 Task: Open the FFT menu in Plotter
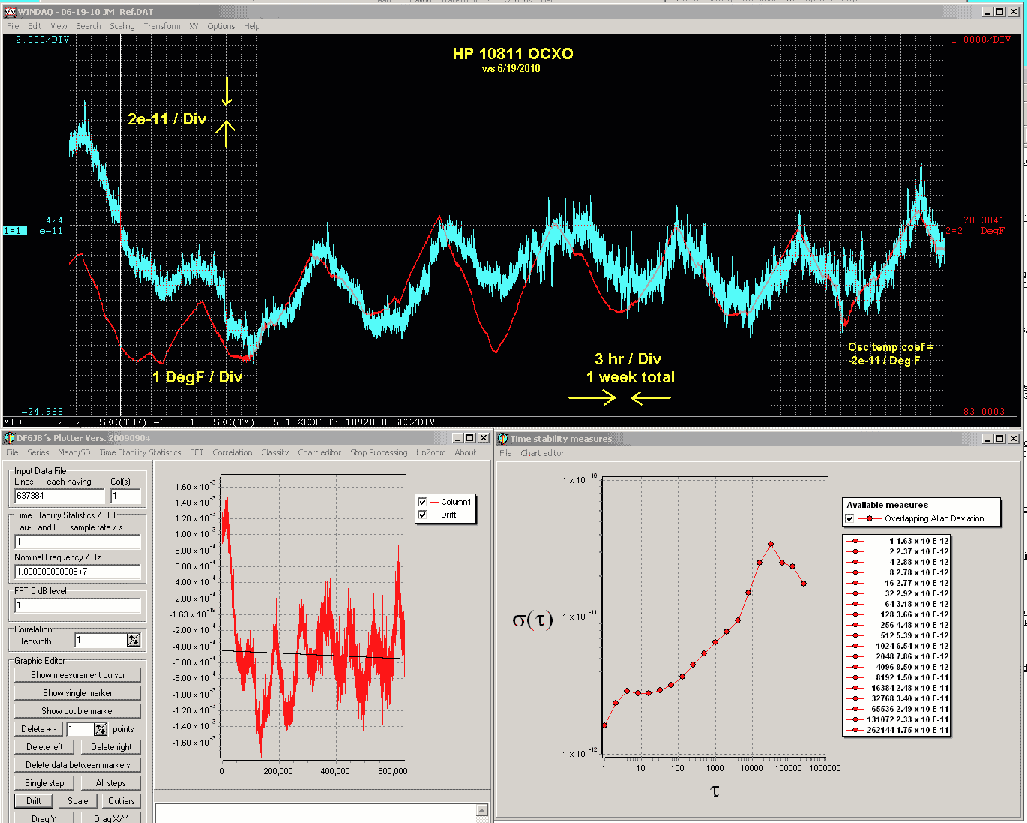click(196, 452)
